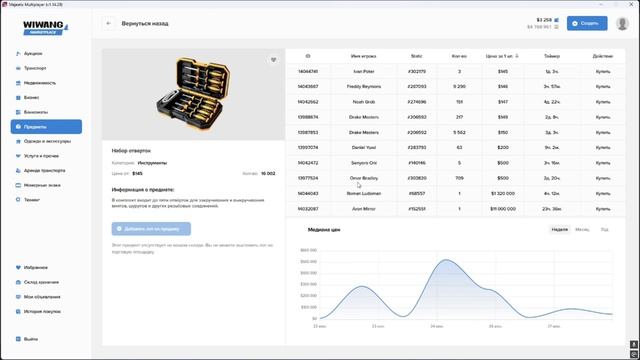
Task: Click the Инструменты category value
Action: pyautogui.click(x=152, y=163)
